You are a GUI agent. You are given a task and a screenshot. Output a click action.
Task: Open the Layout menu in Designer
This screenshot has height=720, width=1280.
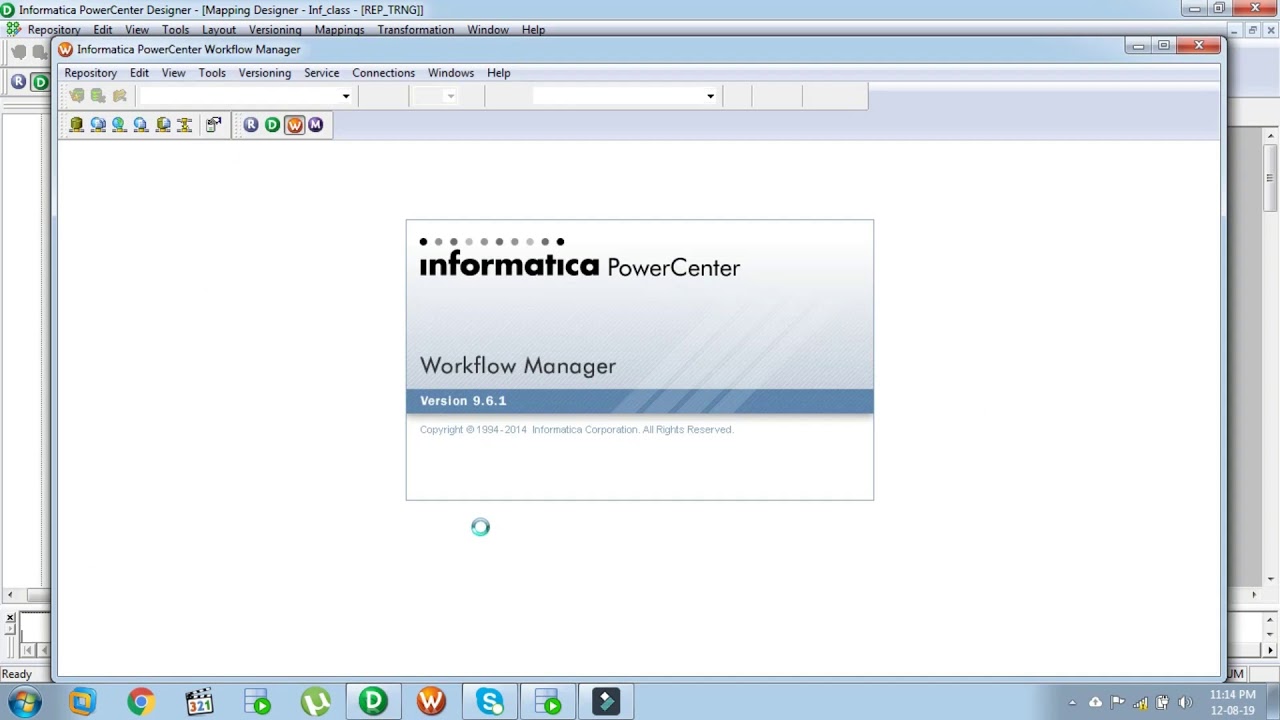click(x=219, y=30)
